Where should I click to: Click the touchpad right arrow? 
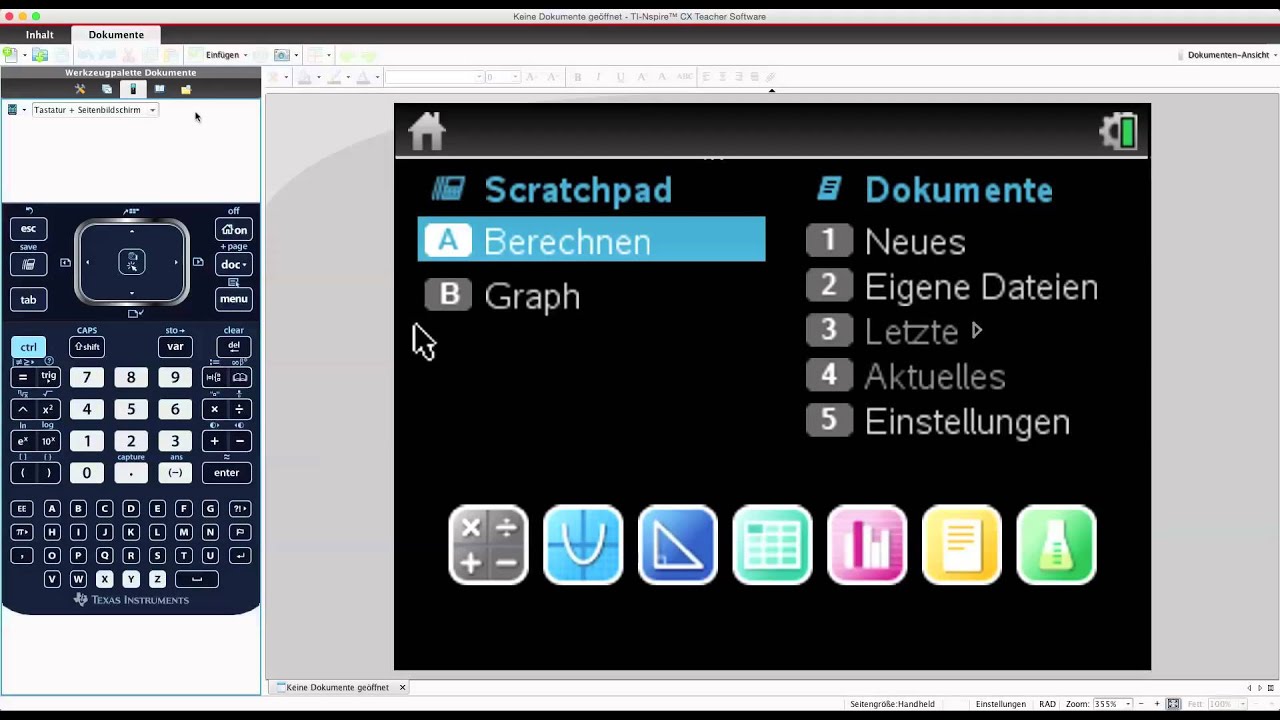tap(176, 262)
